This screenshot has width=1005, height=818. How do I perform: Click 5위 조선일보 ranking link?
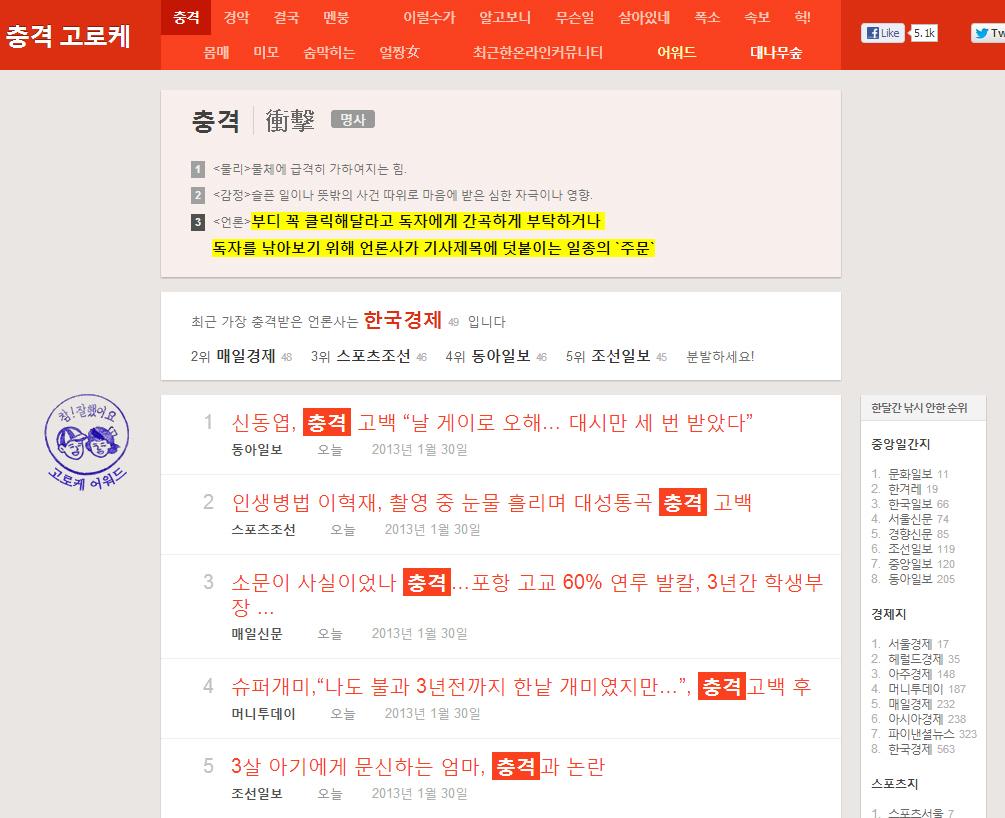[x=620, y=356]
